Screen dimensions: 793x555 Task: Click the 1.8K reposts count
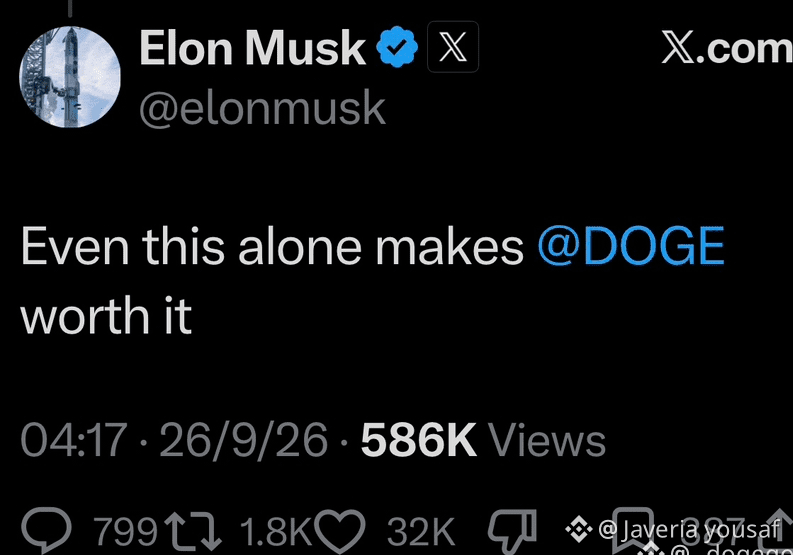pyautogui.click(x=276, y=532)
